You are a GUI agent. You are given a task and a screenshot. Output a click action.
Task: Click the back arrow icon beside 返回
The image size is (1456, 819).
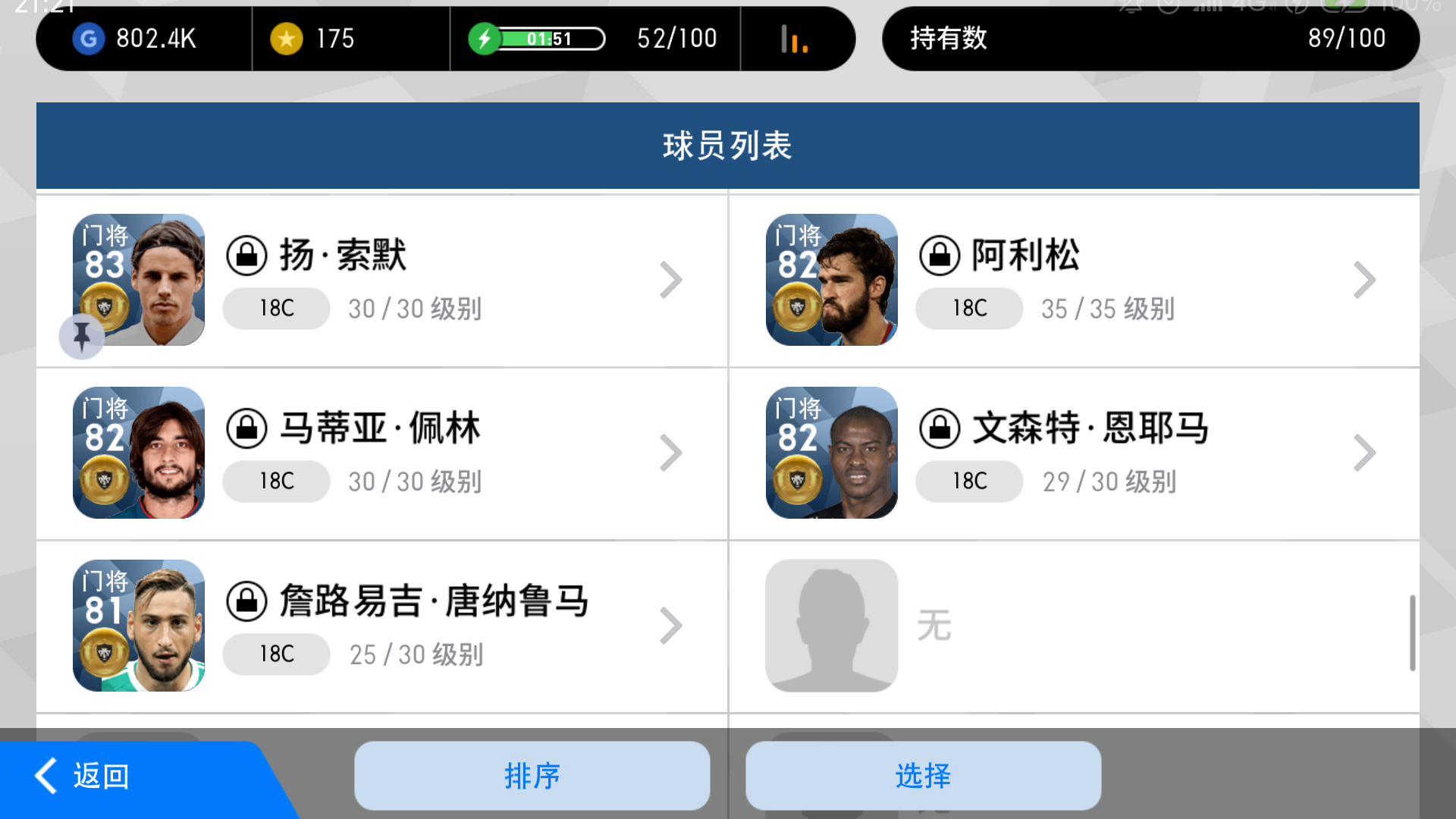(47, 776)
